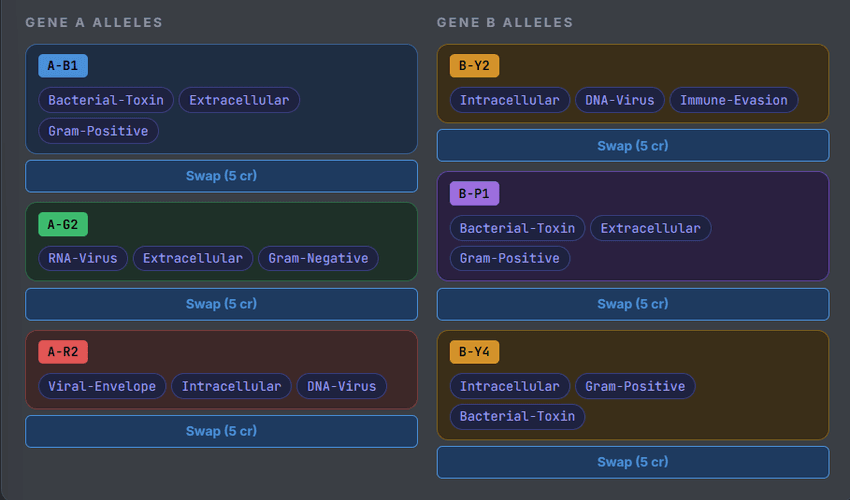Click Intracellular tag in B-Y2 card
The image size is (850, 500).
click(x=510, y=100)
